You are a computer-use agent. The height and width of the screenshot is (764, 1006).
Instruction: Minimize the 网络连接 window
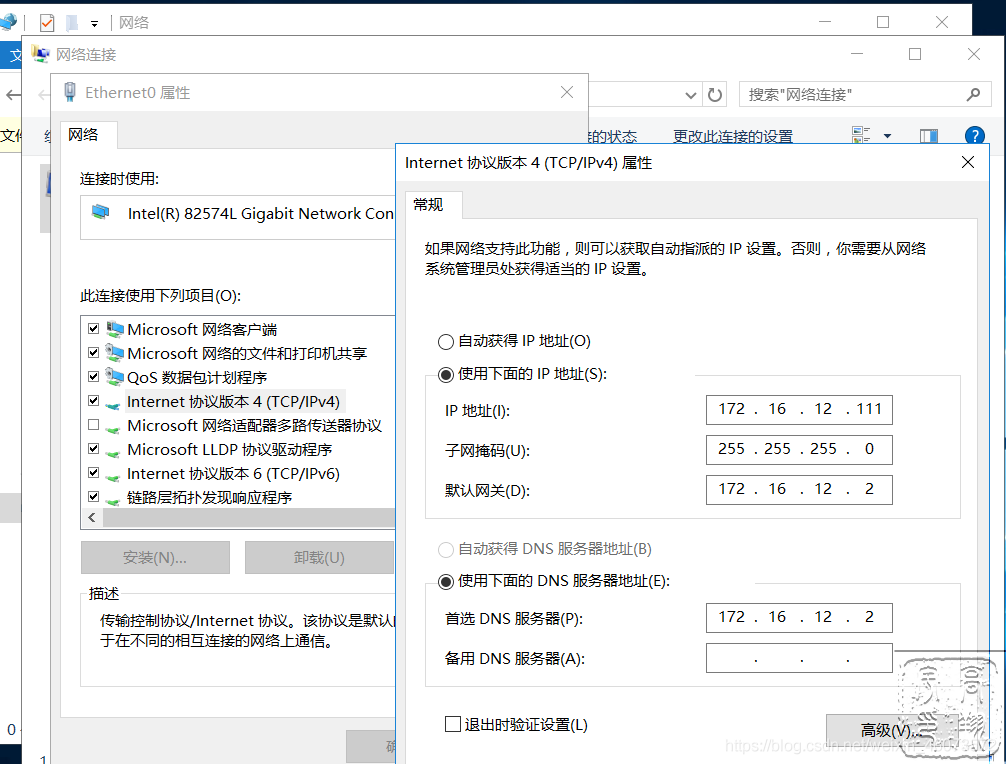pos(857,55)
